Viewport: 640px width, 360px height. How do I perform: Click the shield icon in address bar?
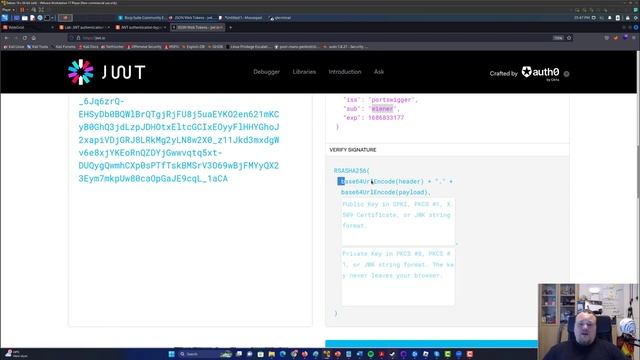(72, 38)
